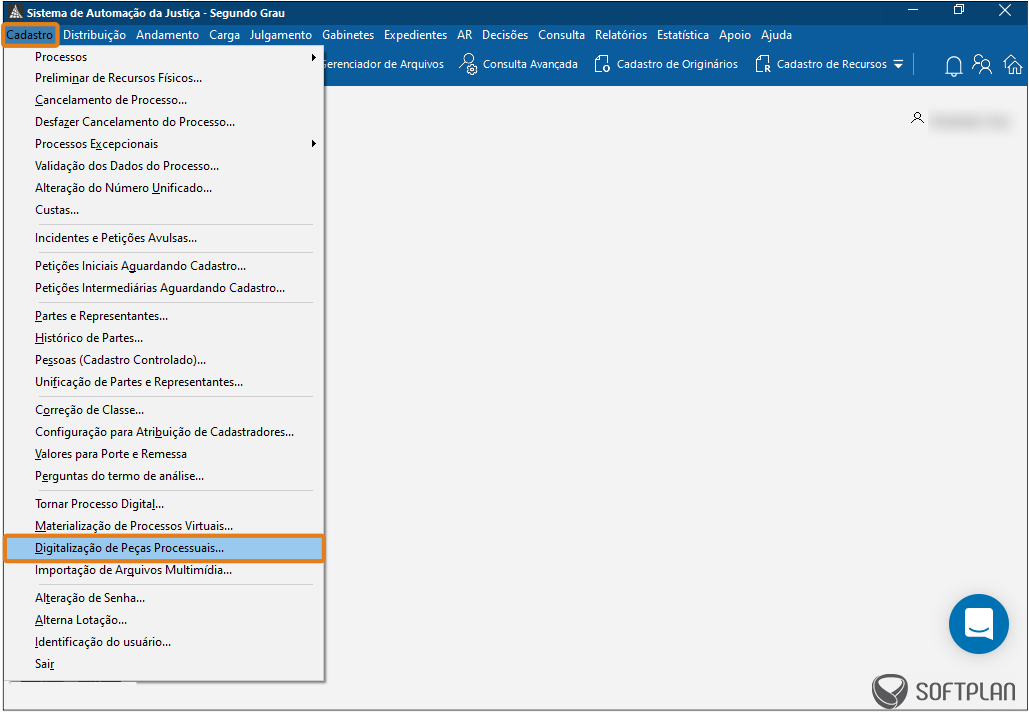
Task: Choose Partes e Representantes
Action: (x=164, y=316)
